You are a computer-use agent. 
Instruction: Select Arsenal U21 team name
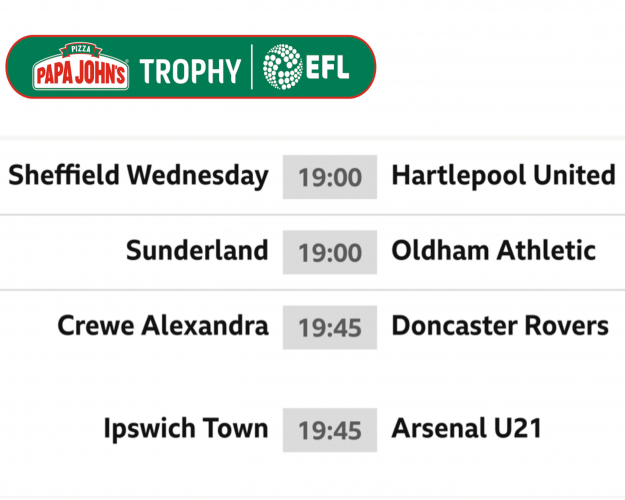[x=466, y=429]
